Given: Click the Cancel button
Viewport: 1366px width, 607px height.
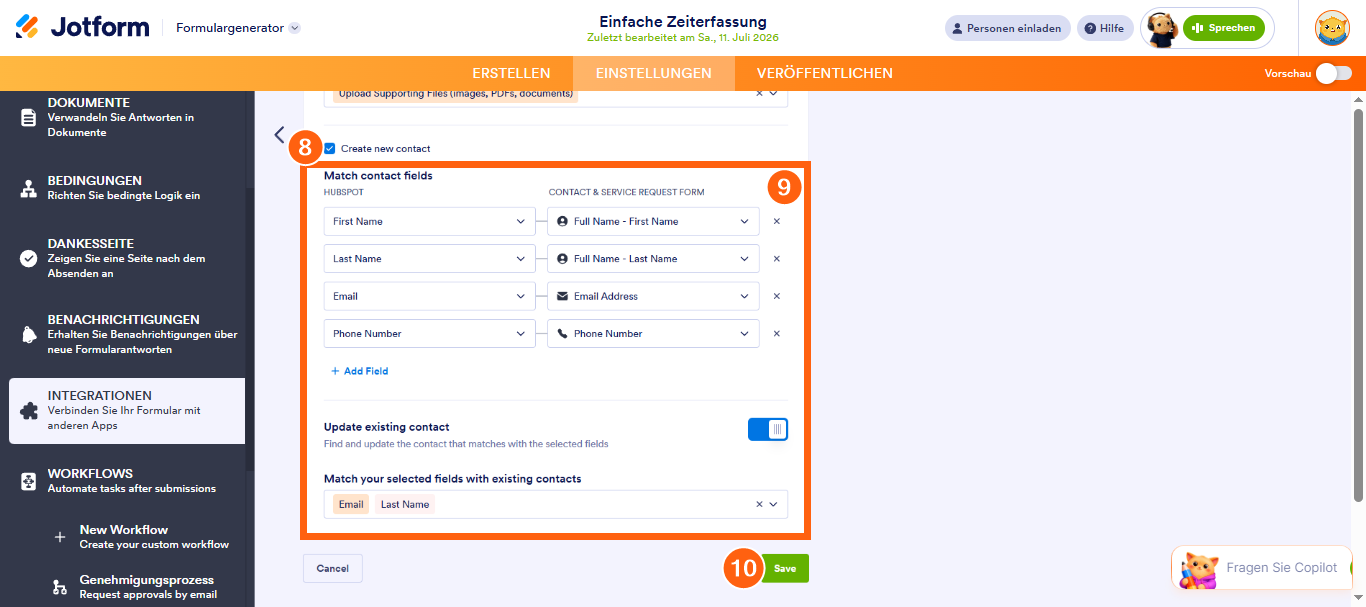Looking at the screenshot, I should (x=333, y=568).
